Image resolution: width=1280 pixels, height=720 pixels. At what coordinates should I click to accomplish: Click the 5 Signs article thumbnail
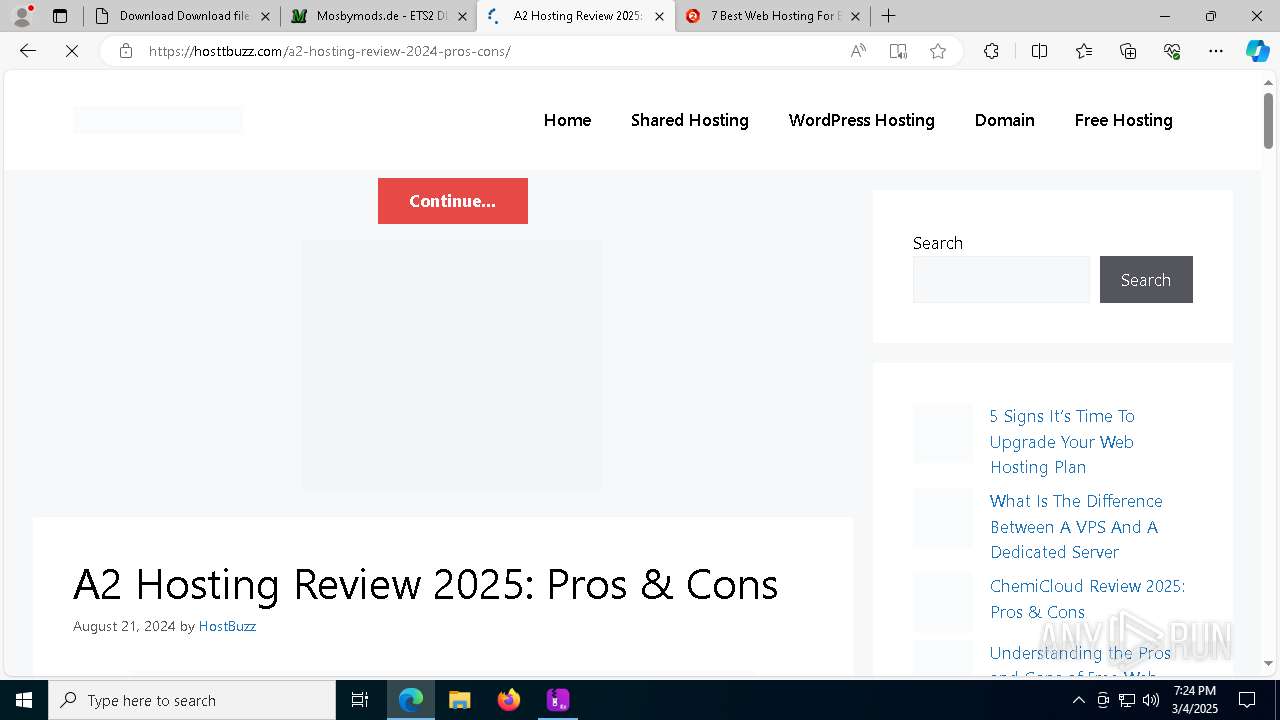point(943,433)
